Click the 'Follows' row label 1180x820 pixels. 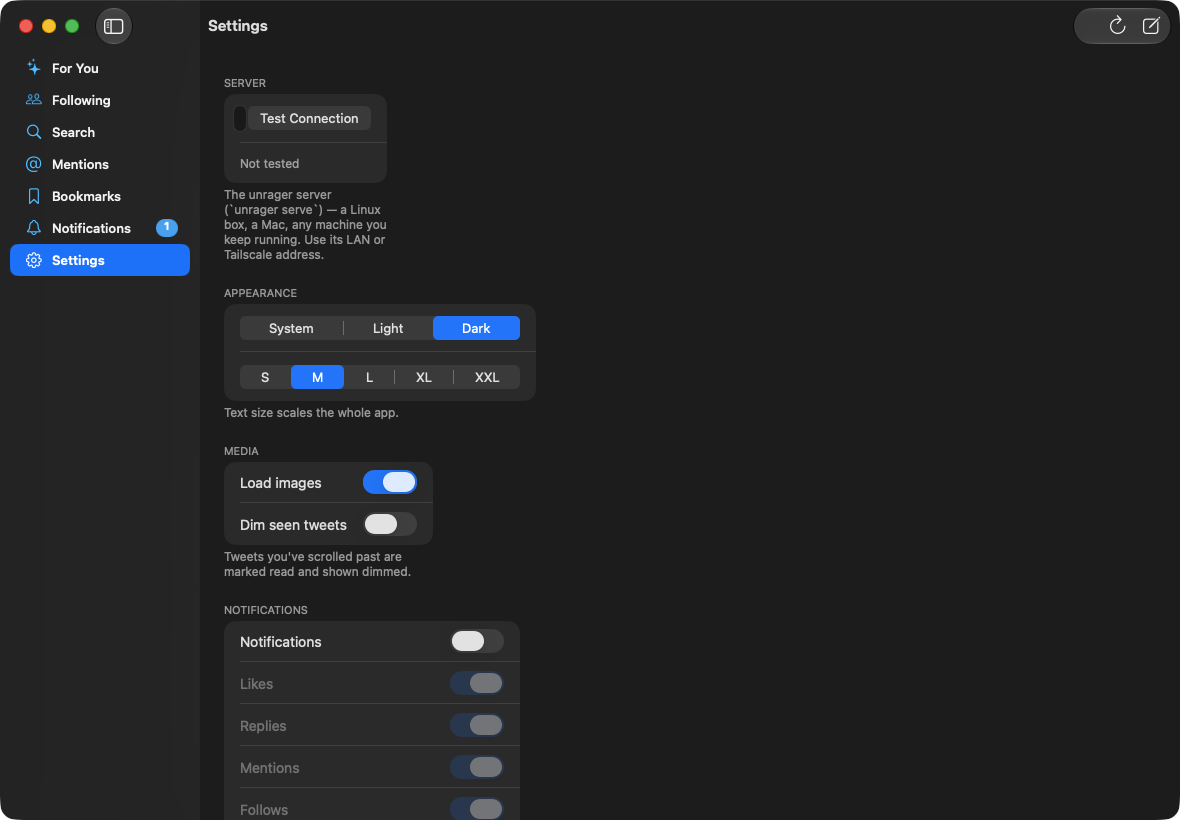(264, 810)
